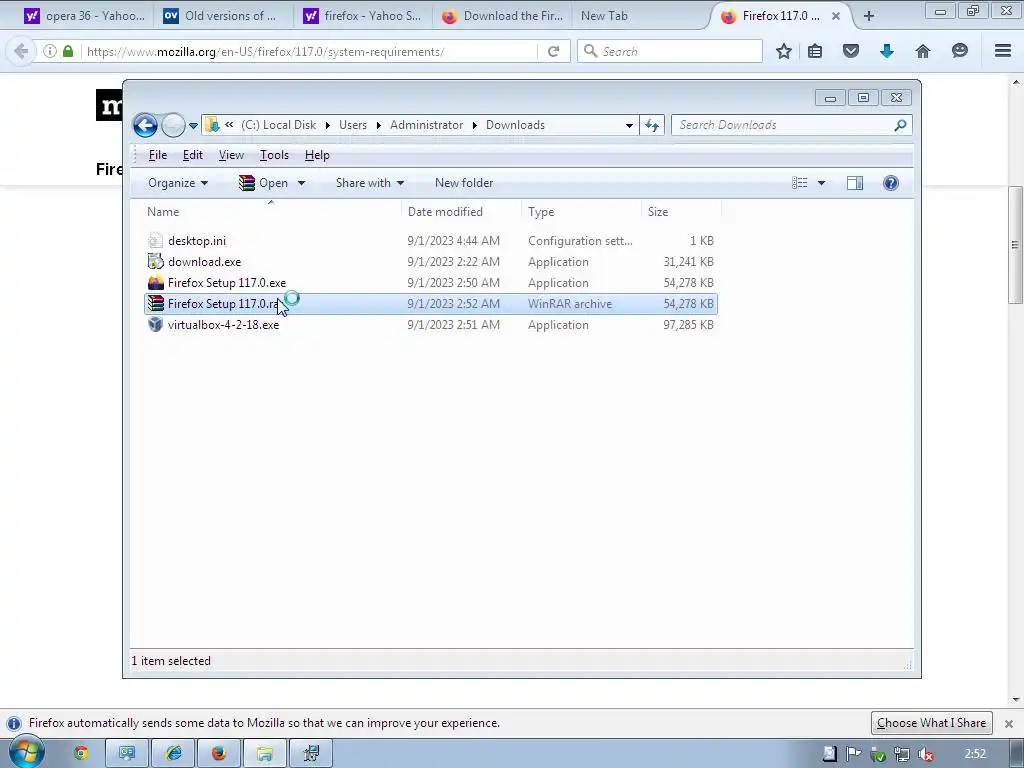Open the Windows Start button
1024x768 pixels.
(x=26, y=753)
